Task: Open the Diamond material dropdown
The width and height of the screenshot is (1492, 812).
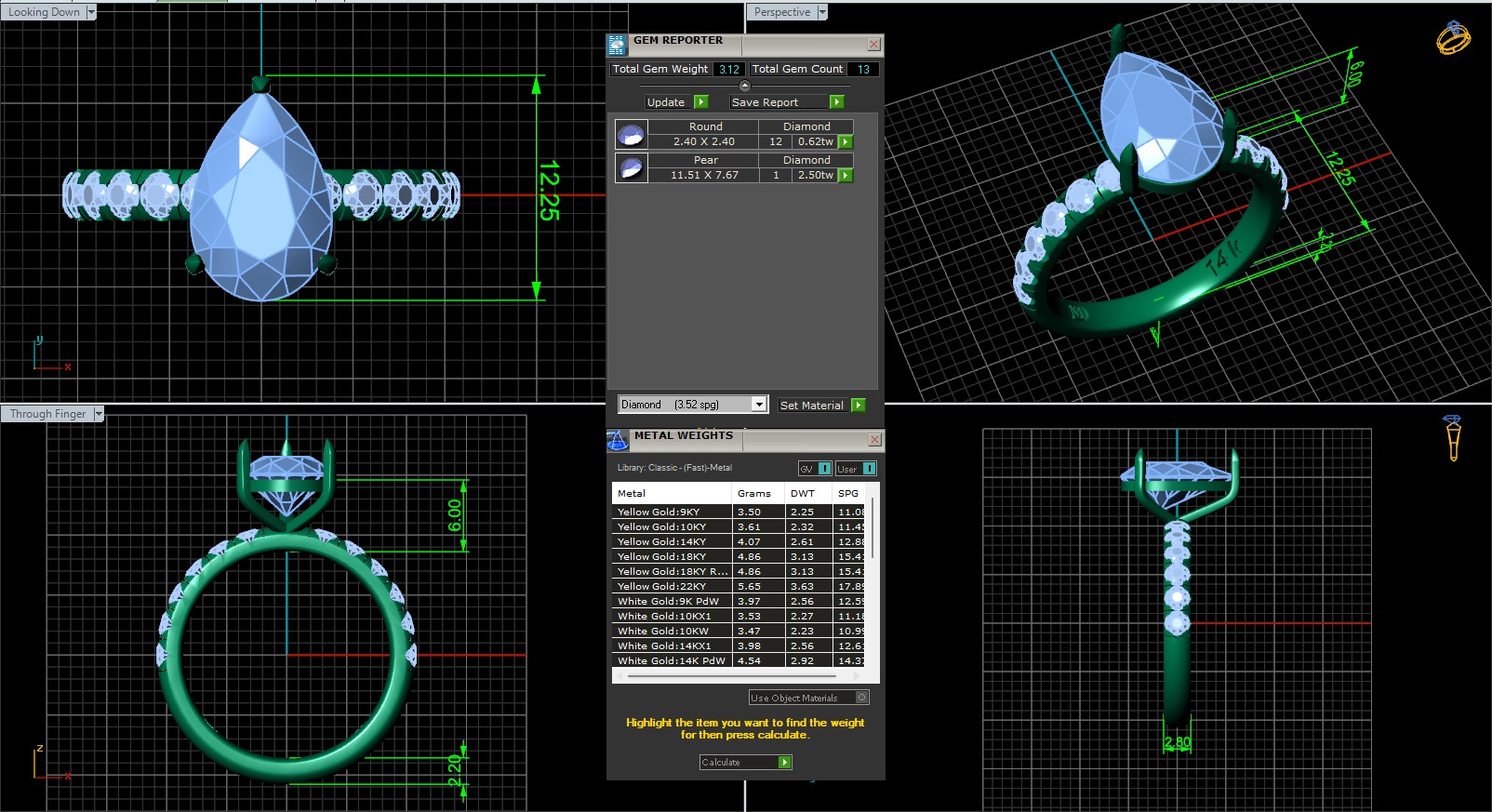Action: pos(759,405)
